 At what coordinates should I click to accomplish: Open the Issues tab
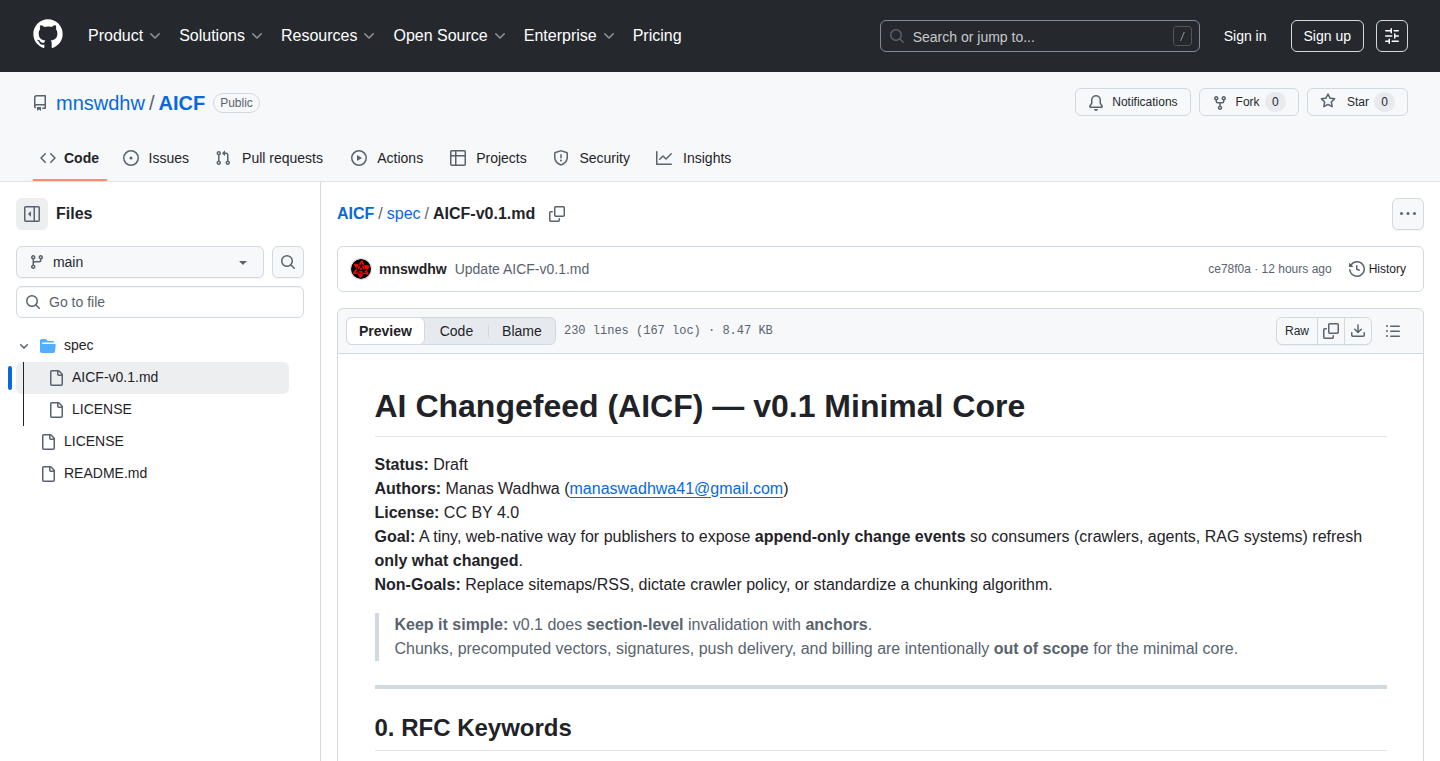click(x=156, y=158)
